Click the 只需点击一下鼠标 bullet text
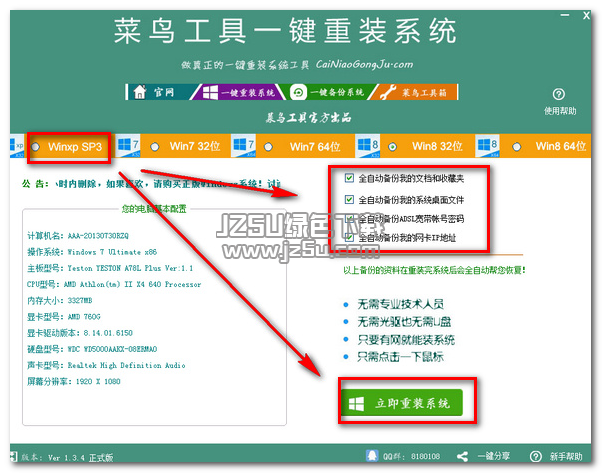The width and height of the screenshot is (602, 473). click(x=400, y=357)
